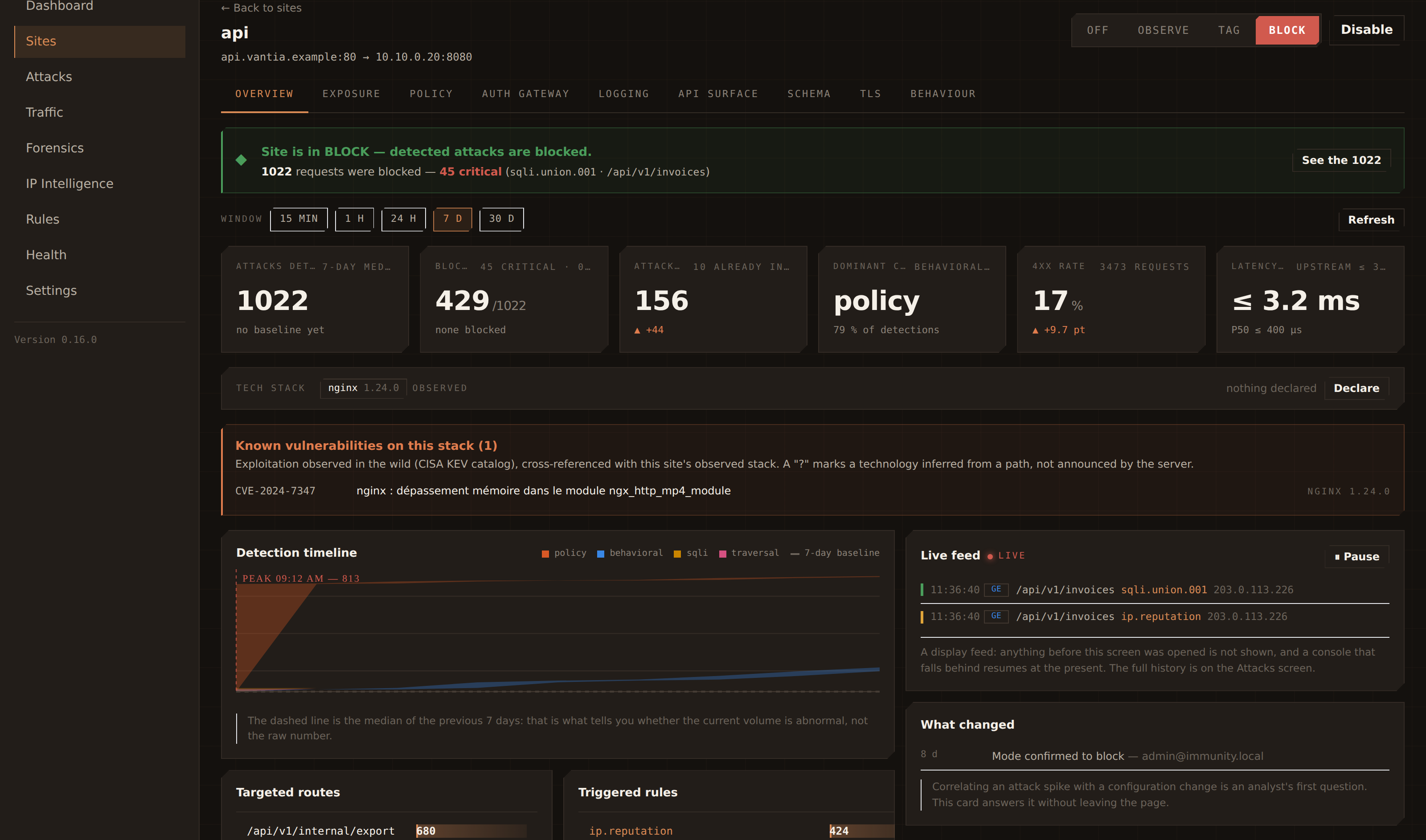The height and width of the screenshot is (840, 1426).
Task: Open Settings in the sidebar
Action: [100, 291]
